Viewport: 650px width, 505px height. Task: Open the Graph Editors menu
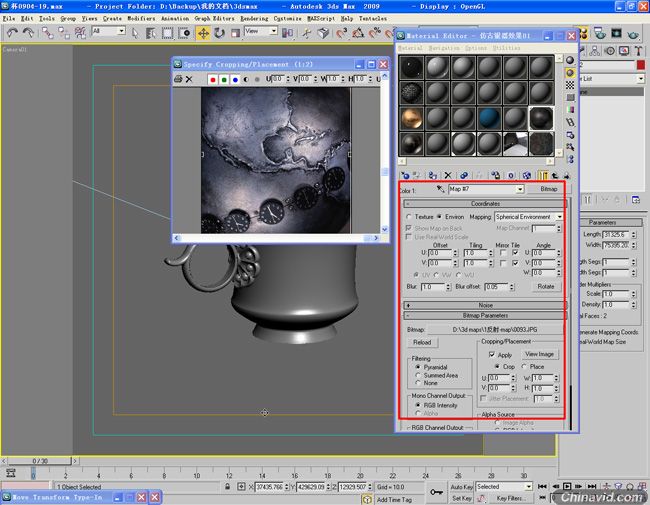(214, 19)
